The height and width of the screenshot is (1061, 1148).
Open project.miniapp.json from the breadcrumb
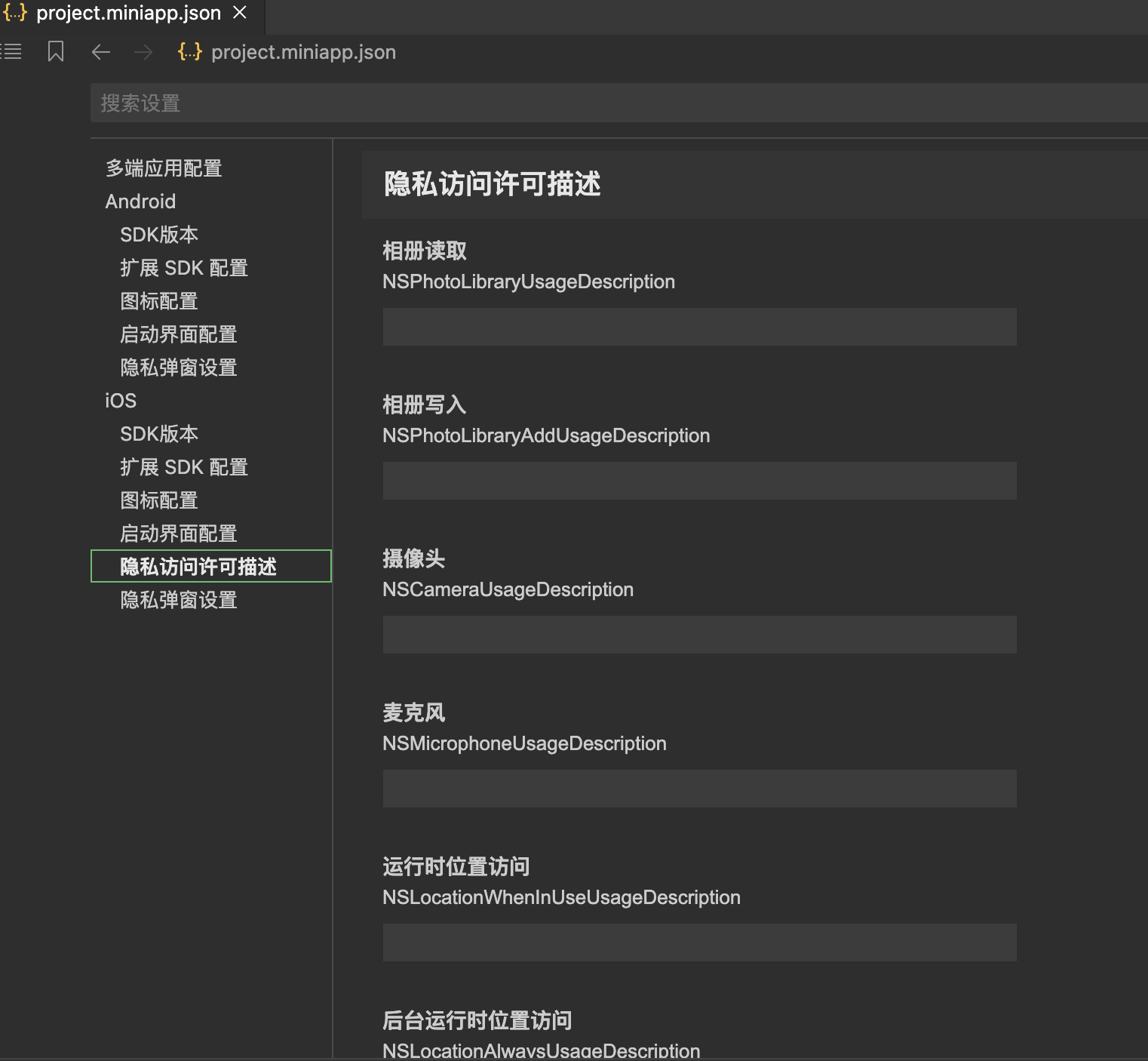[303, 51]
